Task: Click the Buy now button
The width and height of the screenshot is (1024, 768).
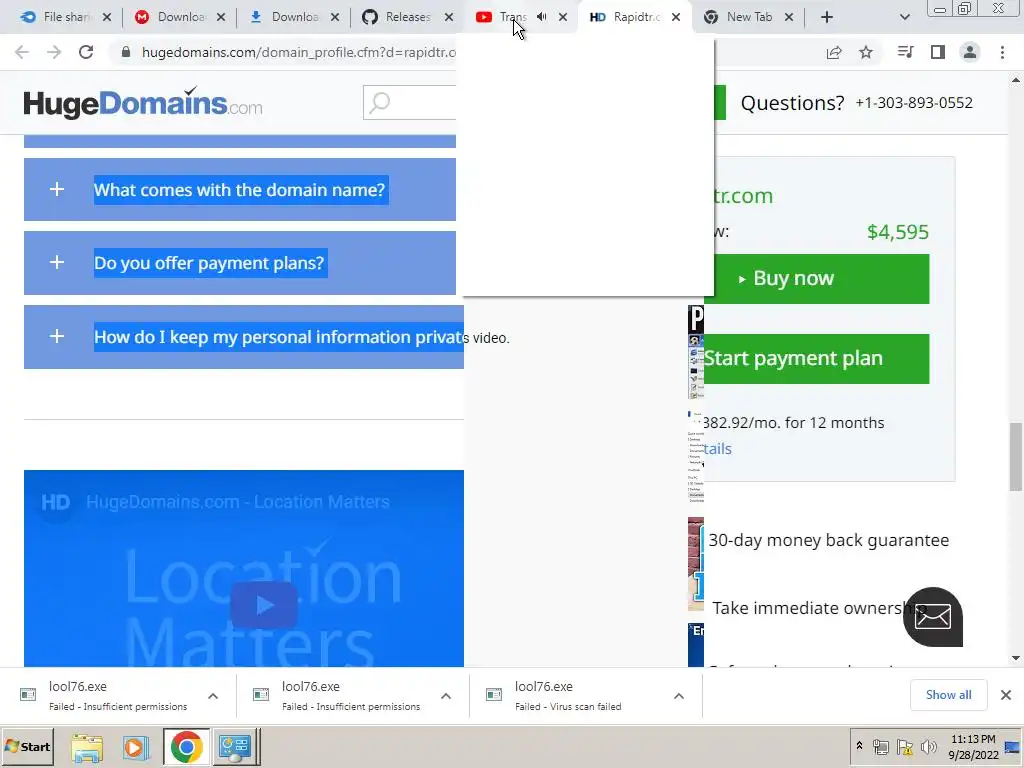Action: [816, 279]
